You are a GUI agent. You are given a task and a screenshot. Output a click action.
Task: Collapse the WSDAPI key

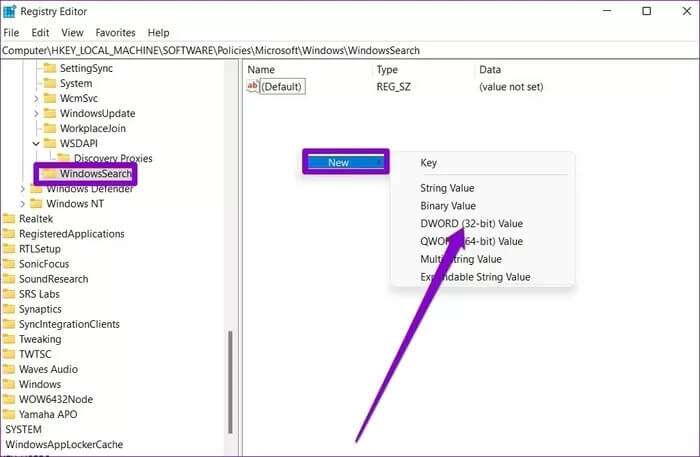coord(36,144)
